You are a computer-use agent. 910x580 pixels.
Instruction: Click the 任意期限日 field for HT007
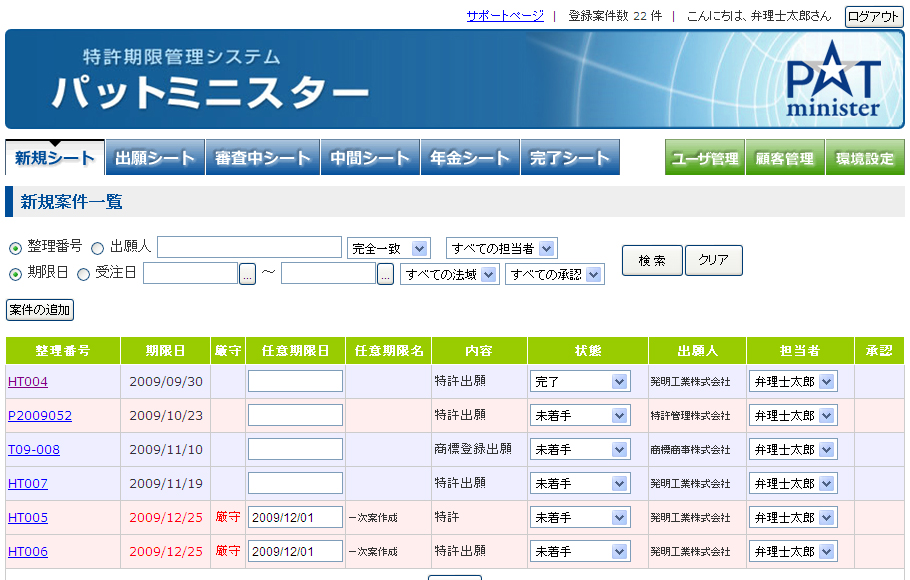point(295,483)
